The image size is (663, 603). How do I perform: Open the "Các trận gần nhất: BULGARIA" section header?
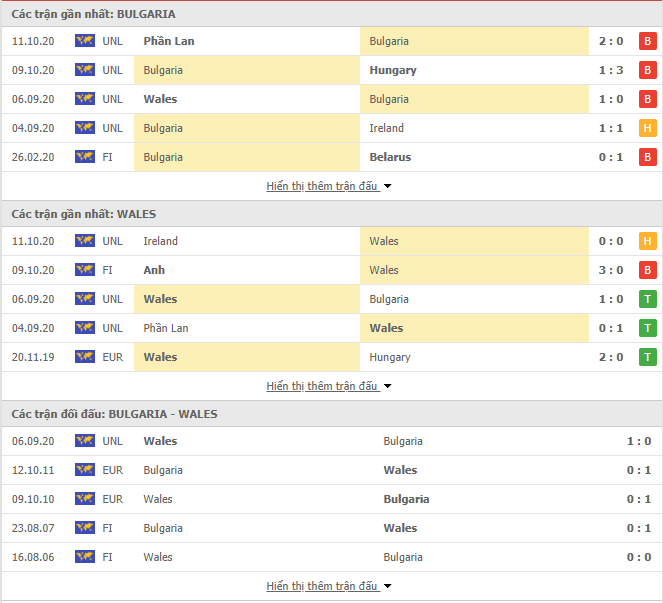pos(93,14)
